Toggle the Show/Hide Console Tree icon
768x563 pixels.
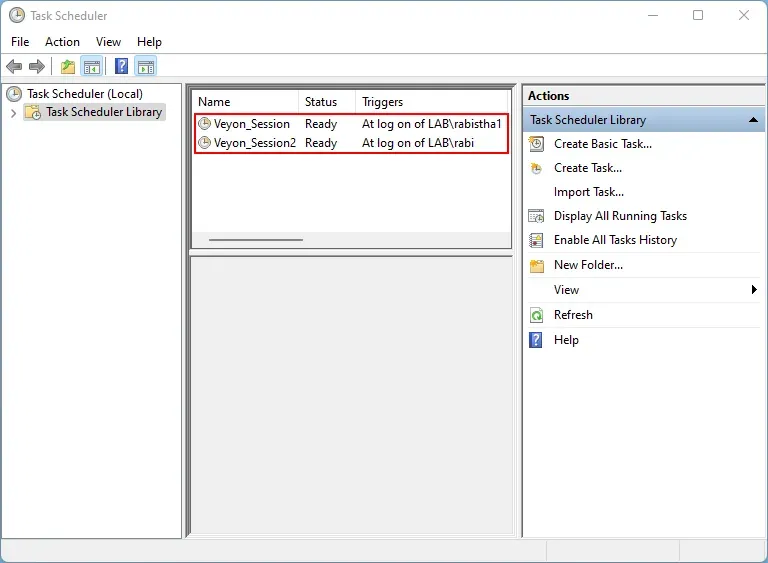[92, 67]
